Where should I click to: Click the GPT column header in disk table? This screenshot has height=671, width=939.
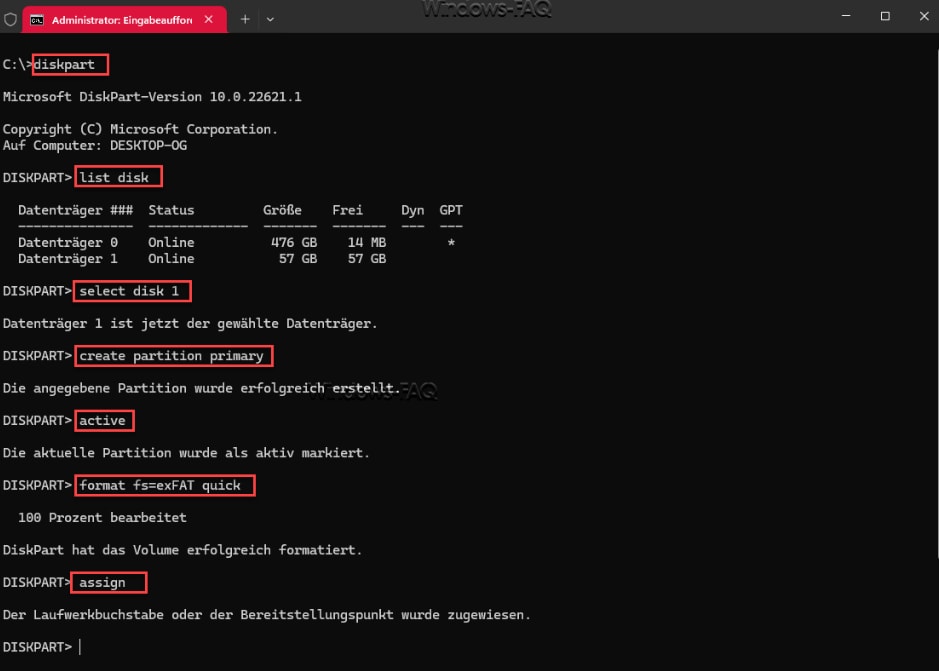pos(451,210)
